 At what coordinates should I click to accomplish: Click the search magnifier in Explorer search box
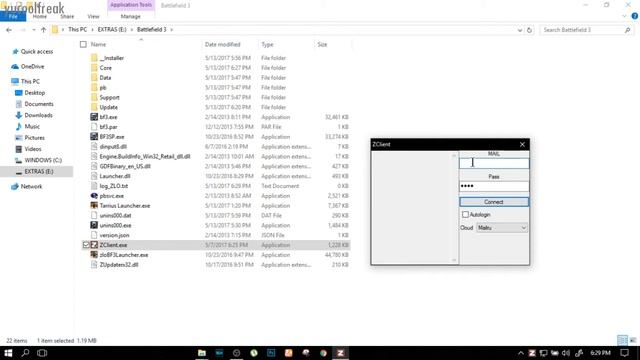click(627, 30)
